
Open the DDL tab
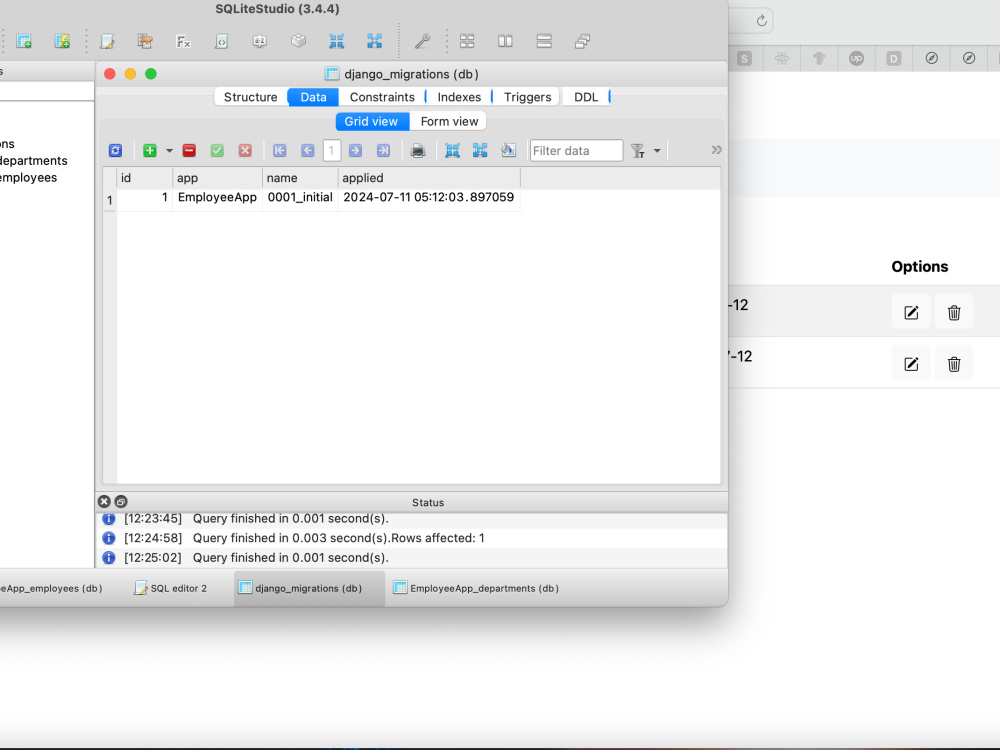click(586, 97)
